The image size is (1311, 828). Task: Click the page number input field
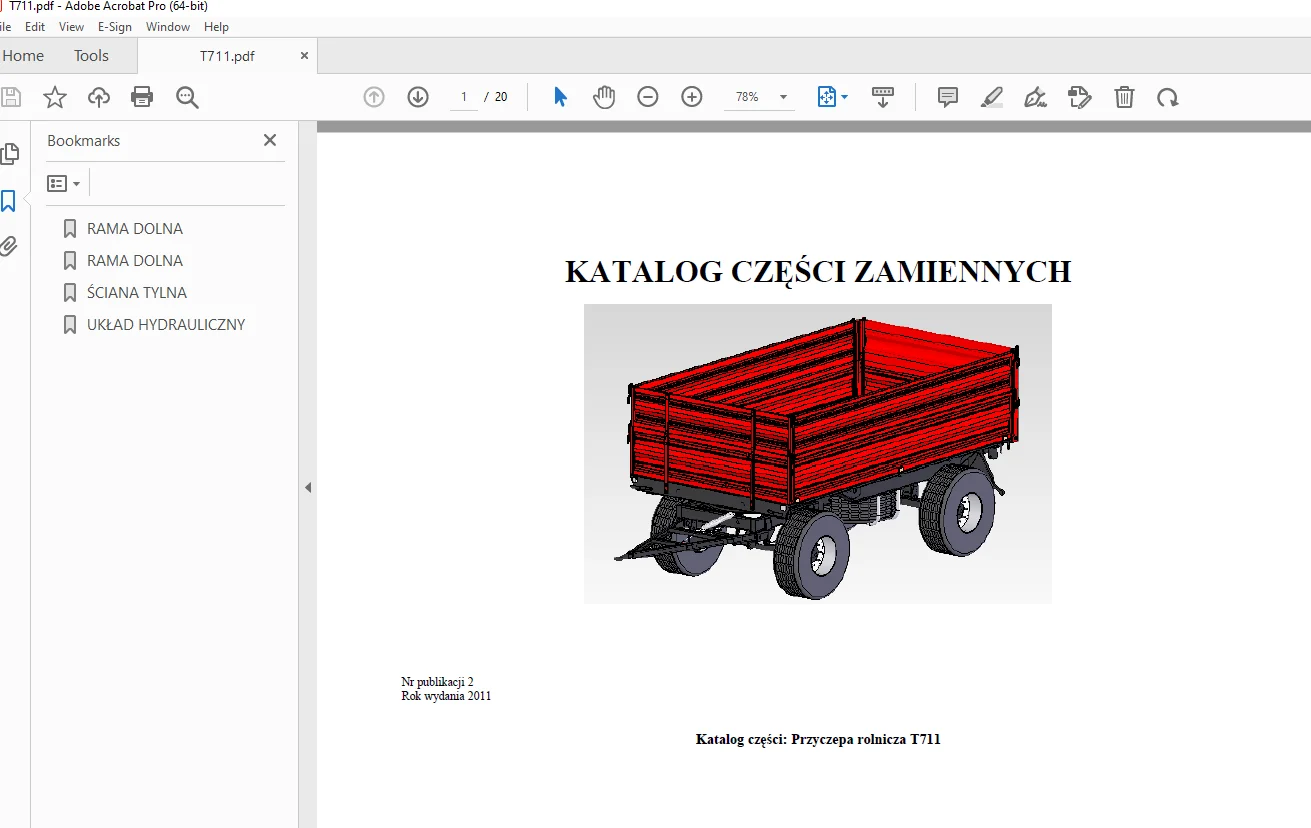[464, 97]
